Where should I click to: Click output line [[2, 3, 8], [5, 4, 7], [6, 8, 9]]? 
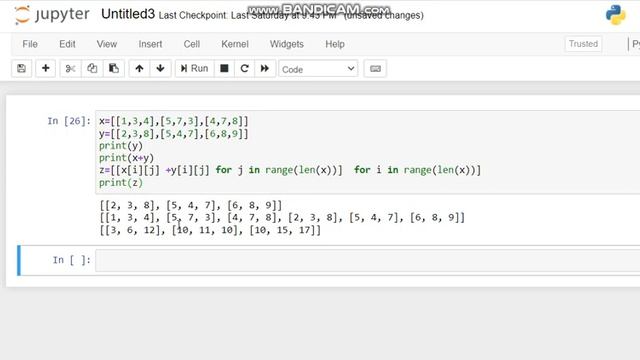coord(191,205)
